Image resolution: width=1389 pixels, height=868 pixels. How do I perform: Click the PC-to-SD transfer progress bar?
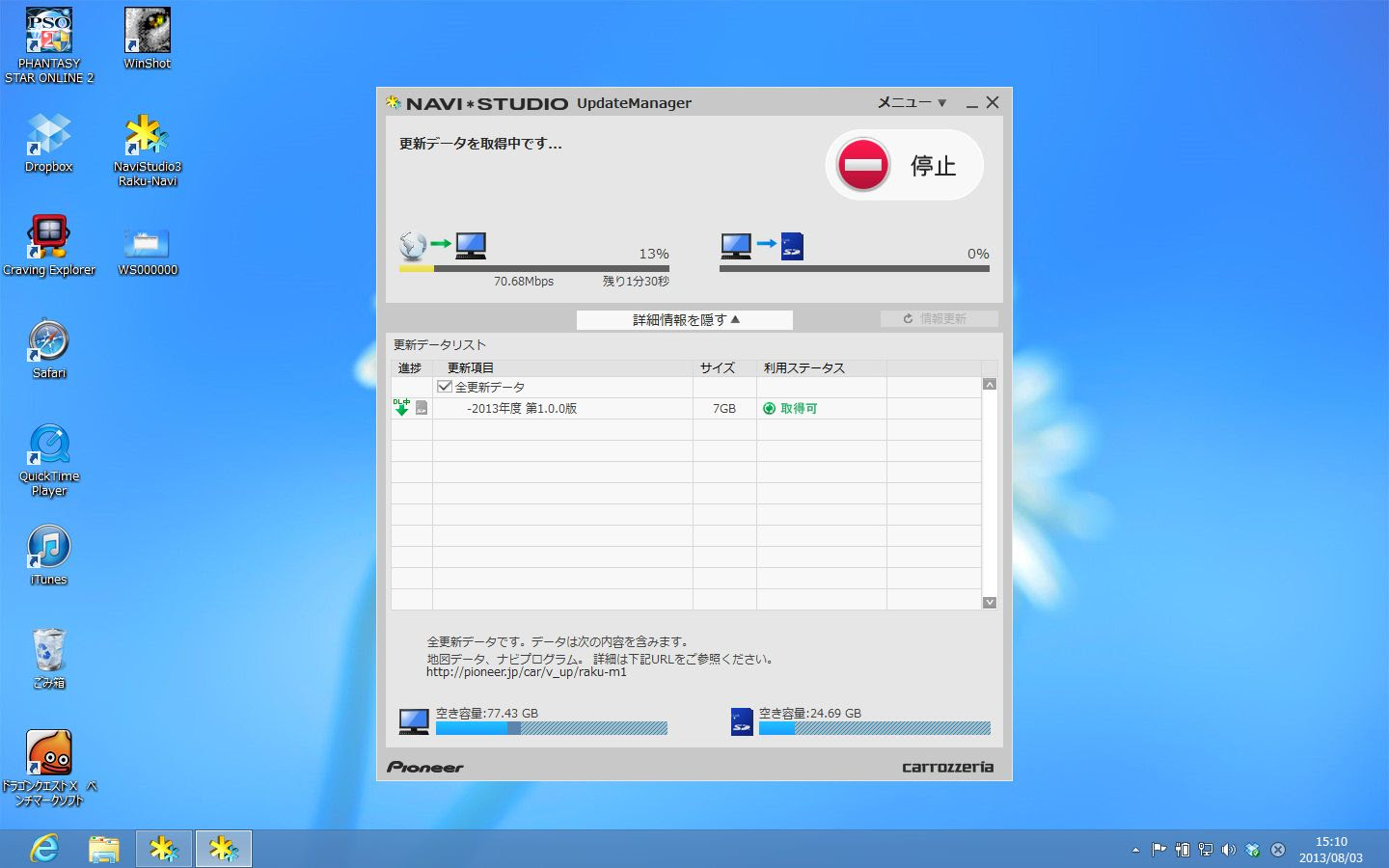coord(855,269)
